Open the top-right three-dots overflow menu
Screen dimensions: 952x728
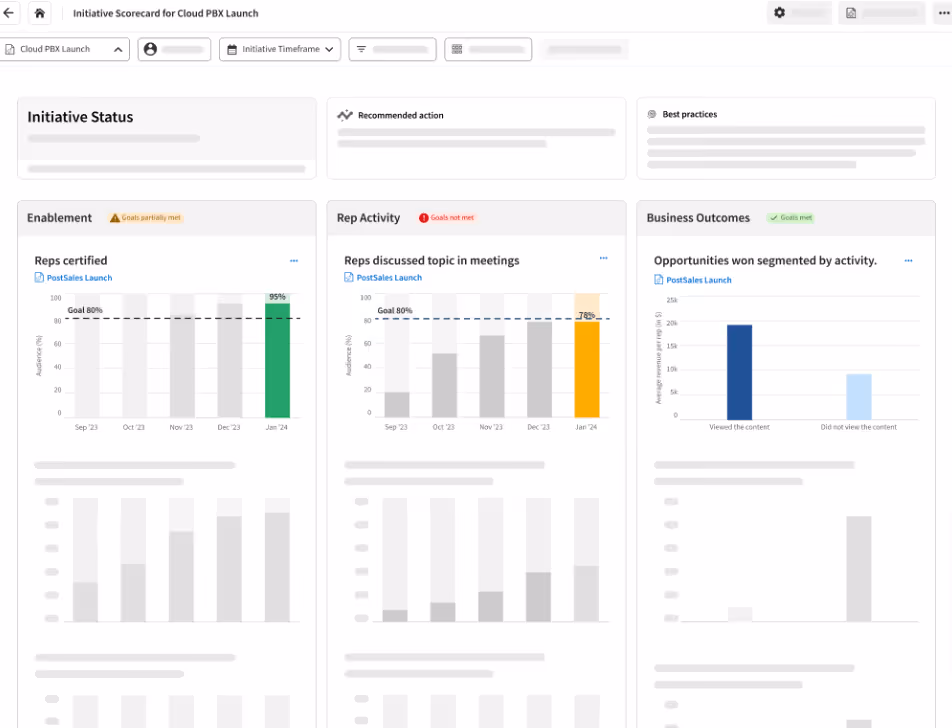point(944,13)
